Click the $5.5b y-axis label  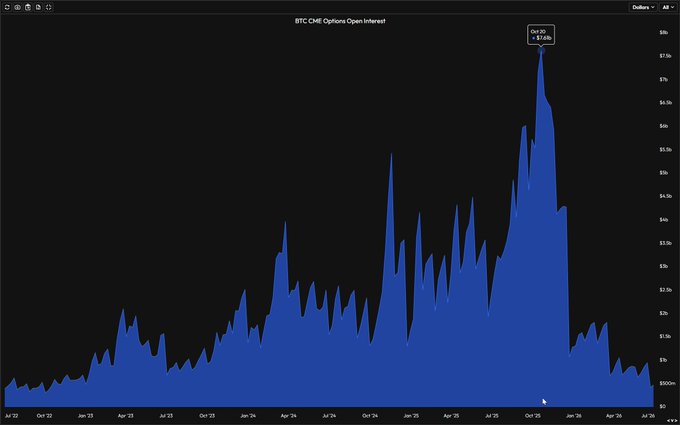click(665, 150)
